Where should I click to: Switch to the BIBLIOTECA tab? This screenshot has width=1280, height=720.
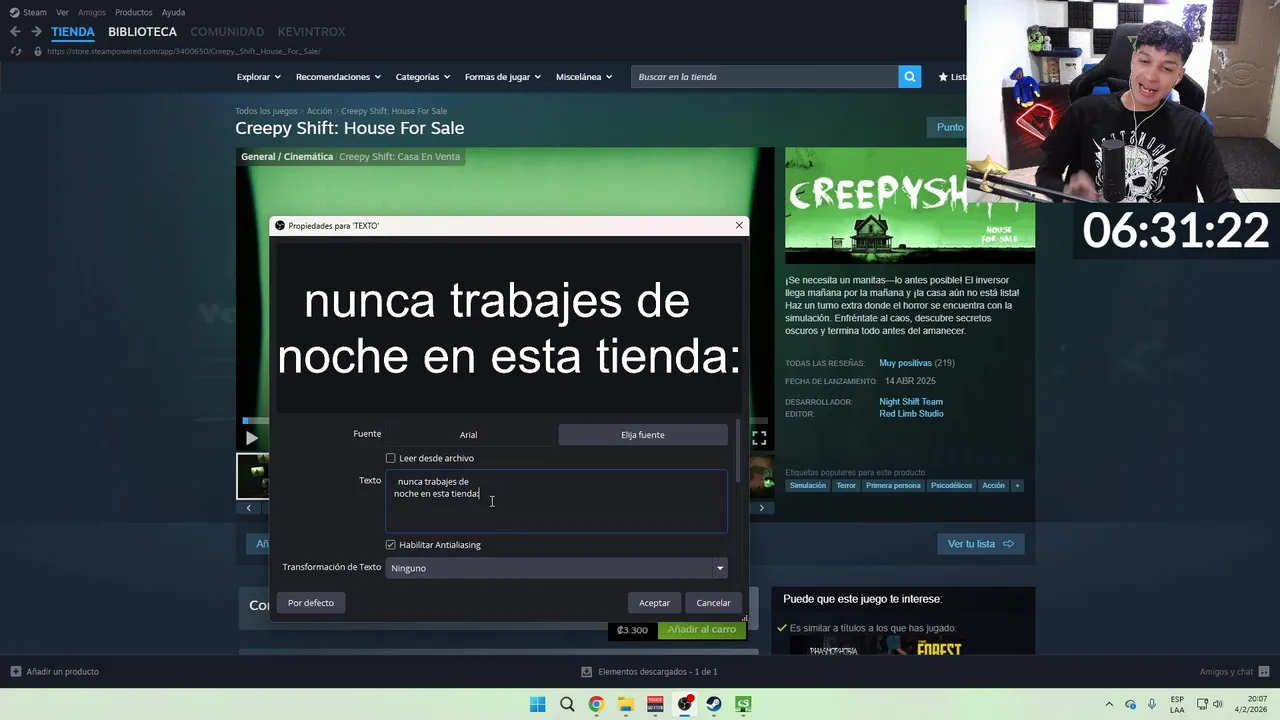(x=142, y=32)
